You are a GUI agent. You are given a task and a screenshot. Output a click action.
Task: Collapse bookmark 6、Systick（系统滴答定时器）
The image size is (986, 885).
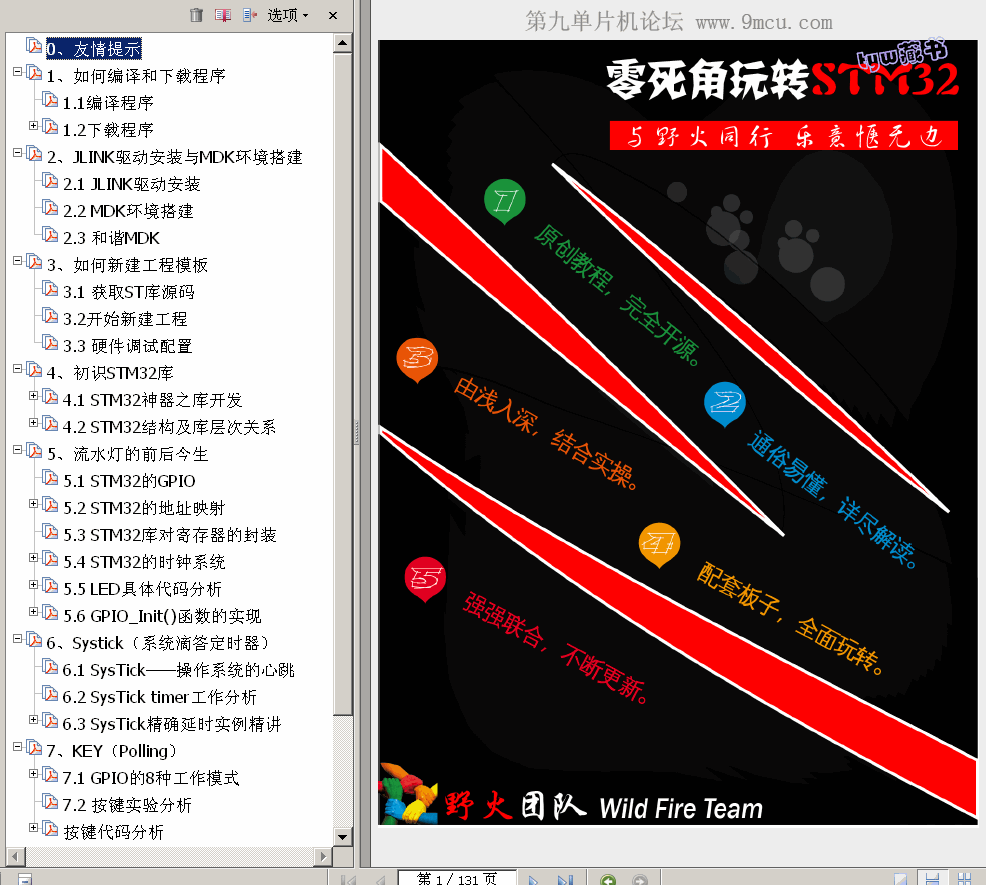[x=18, y=639]
